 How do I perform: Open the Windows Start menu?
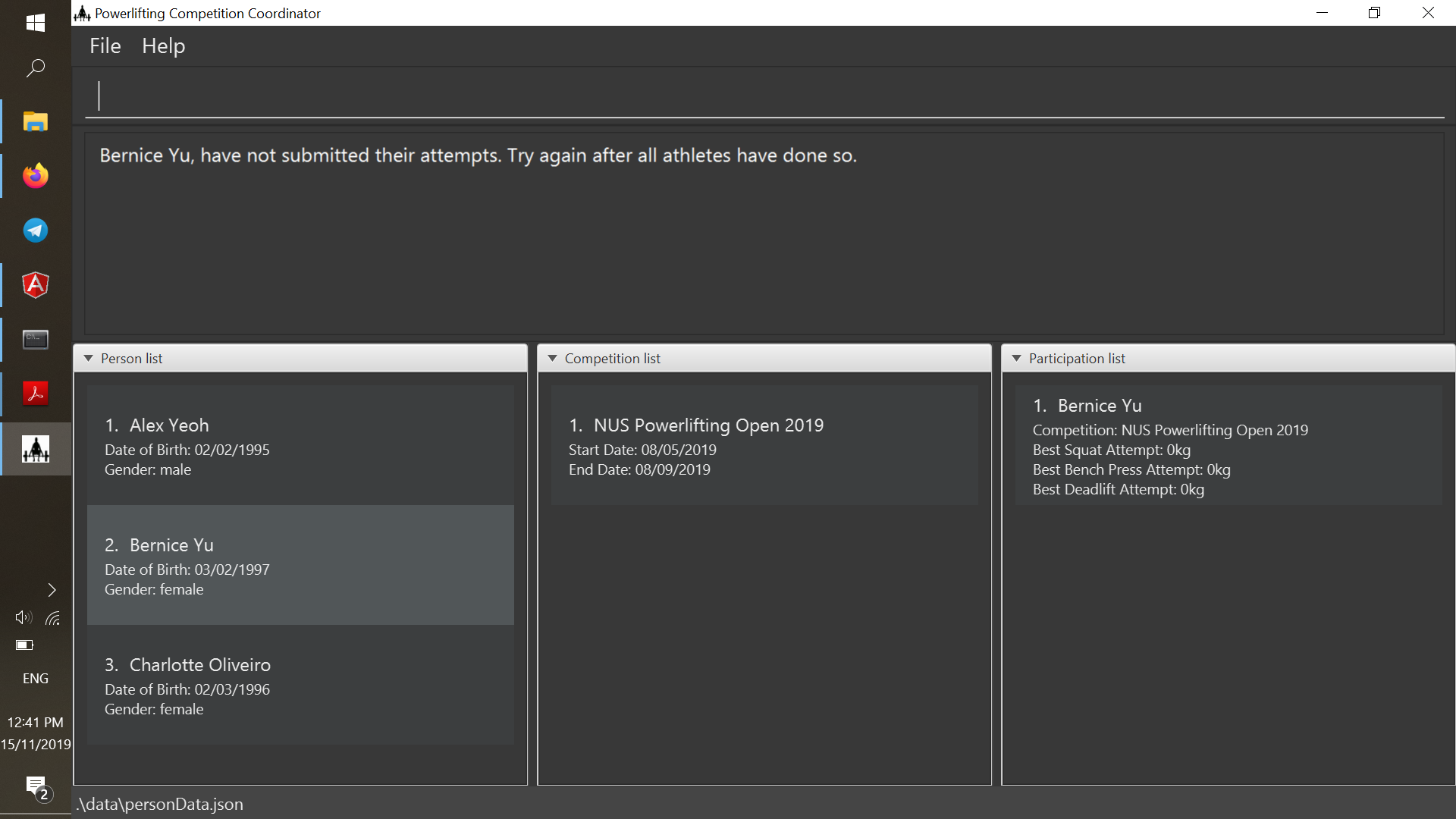point(35,23)
